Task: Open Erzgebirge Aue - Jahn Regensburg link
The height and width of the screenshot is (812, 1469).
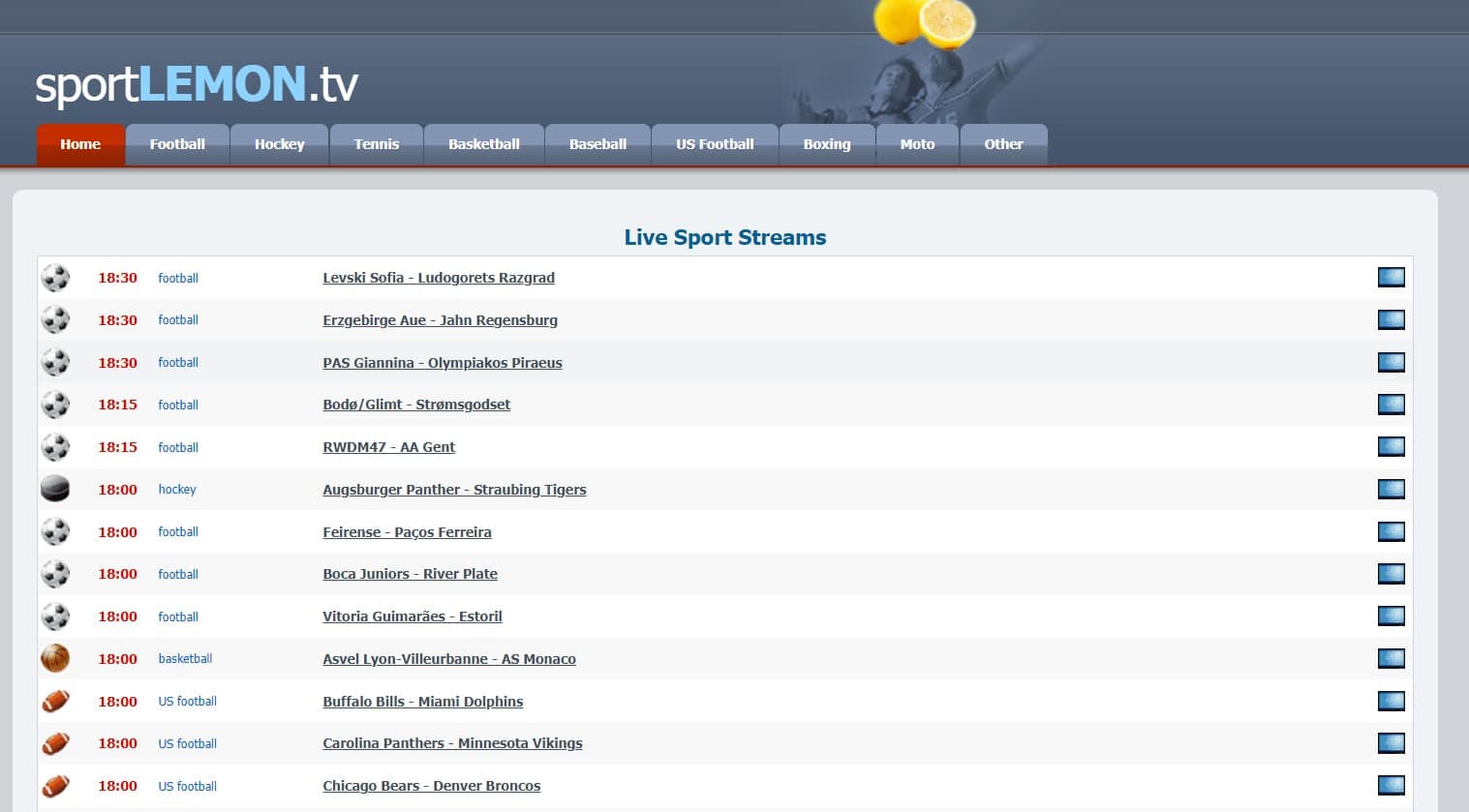Action: [440, 320]
